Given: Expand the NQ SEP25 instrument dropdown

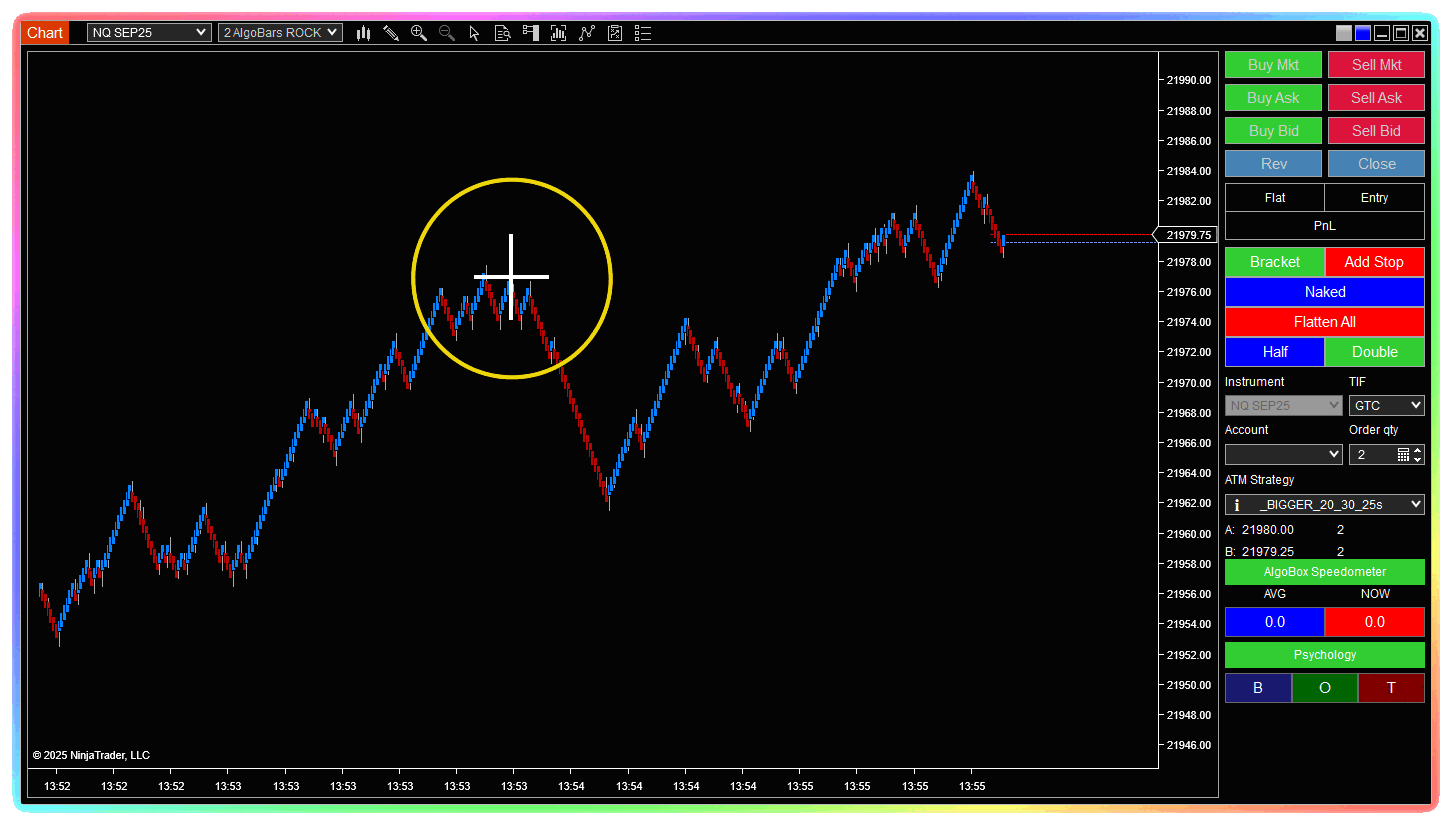Looking at the screenshot, I should coord(149,33).
